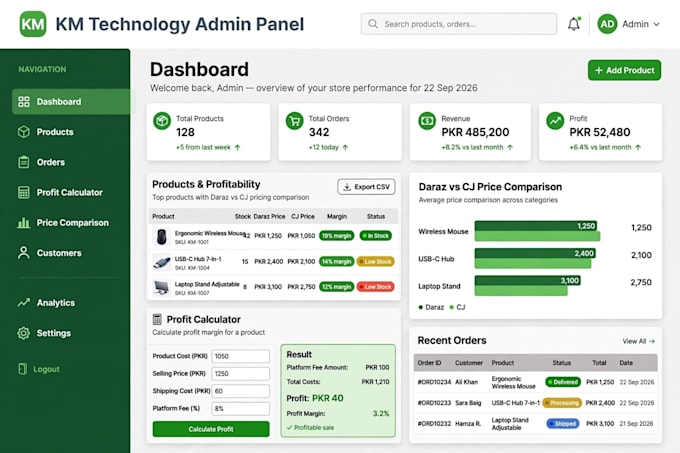Image resolution: width=680 pixels, height=453 pixels.
Task: Click customer name Sara Baig
Action: (x=468, y=403)
